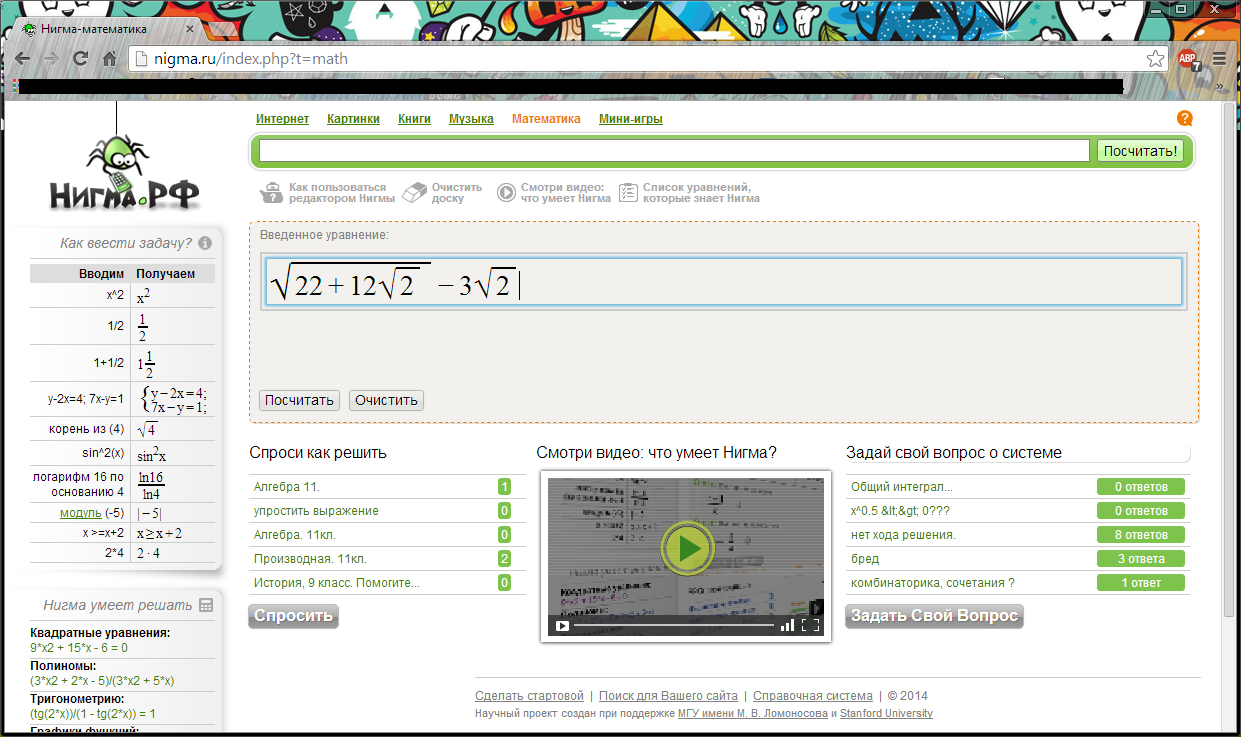Click the info icon beside Как ввести задачу
1241x737 pixels.
click(x=205, y=243)
